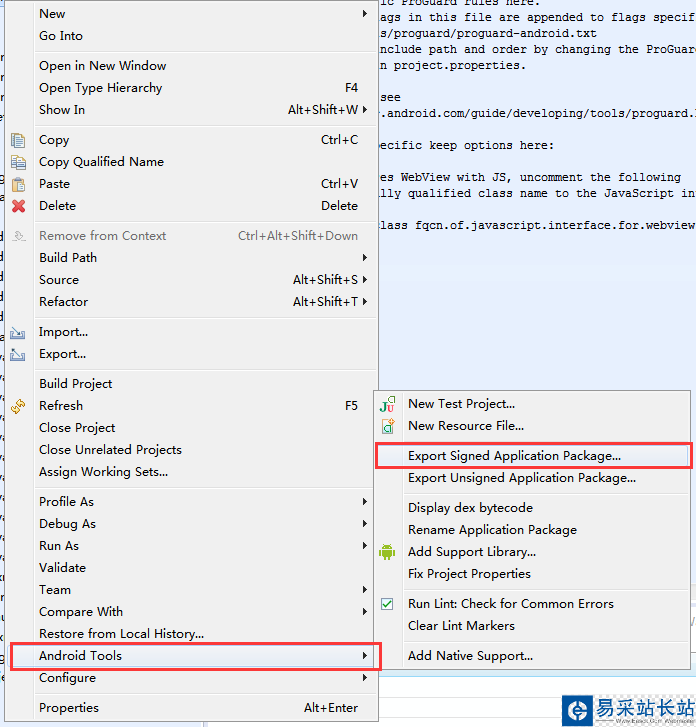The width and height of the screenshot is (696, 727).
Task: Expand the New submenu arrow
Action: click(x=365, y=14)
